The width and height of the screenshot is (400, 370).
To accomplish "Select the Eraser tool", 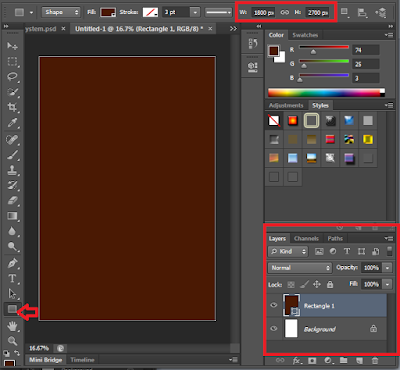I will click(12, 201).
